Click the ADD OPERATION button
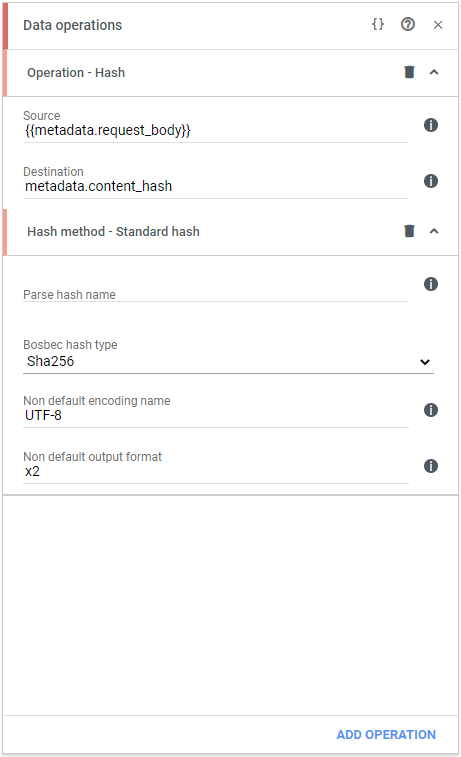This screenshot has height=757, width=461. click(386, 734)
